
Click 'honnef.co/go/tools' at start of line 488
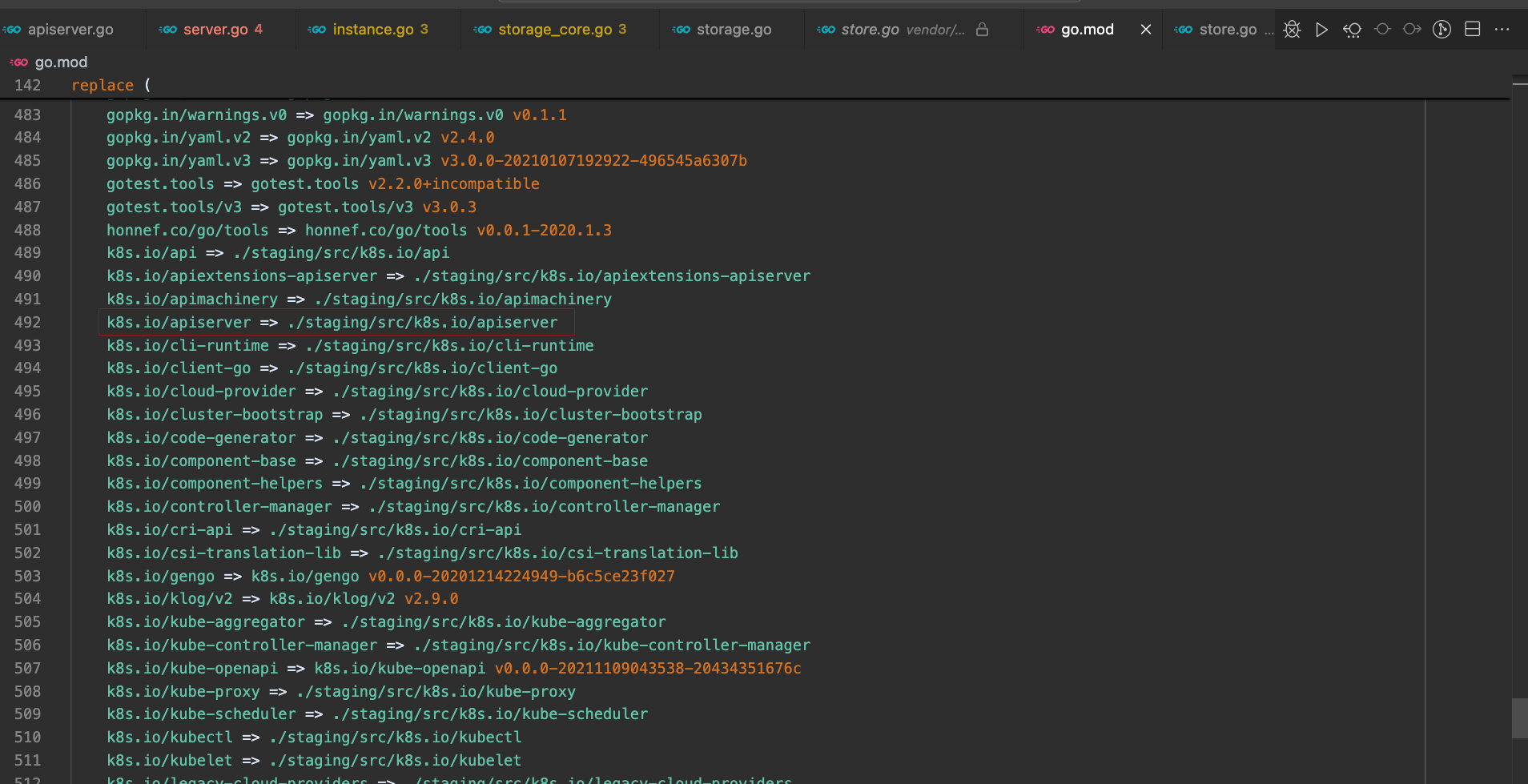coord(187,231)
